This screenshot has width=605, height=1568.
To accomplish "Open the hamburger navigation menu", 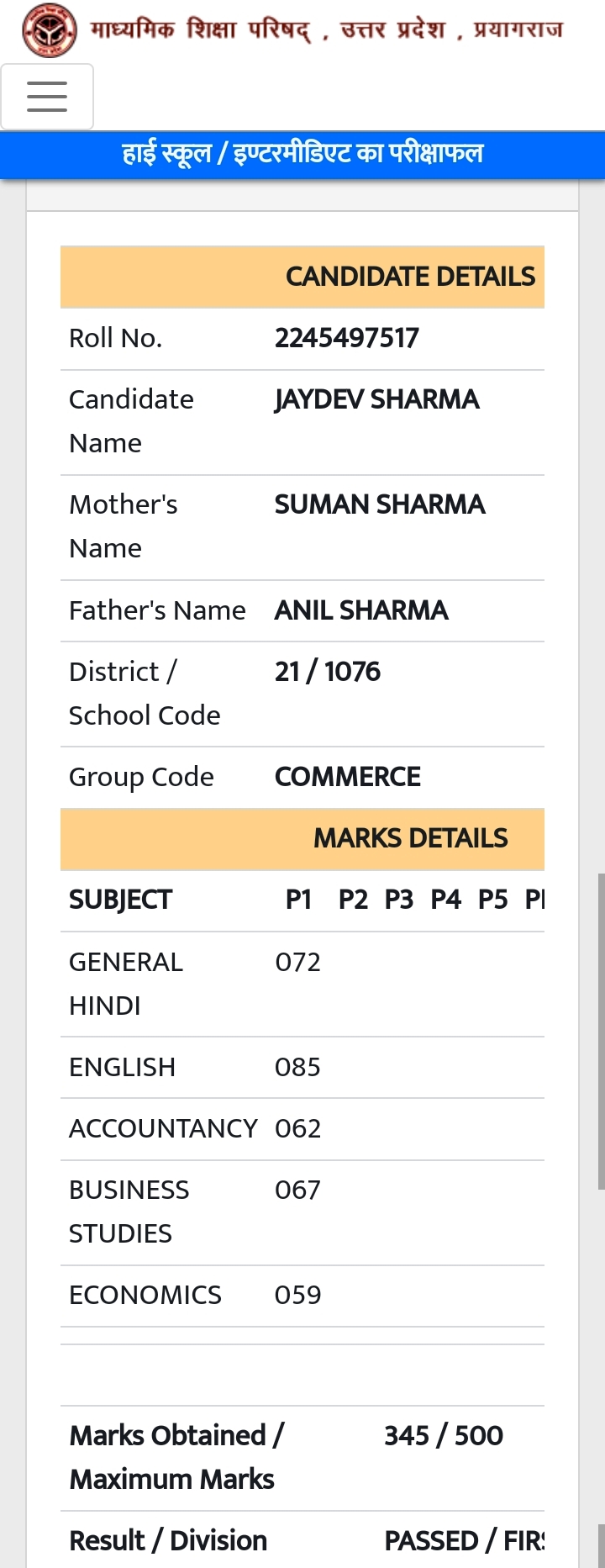I will [47, 97].
